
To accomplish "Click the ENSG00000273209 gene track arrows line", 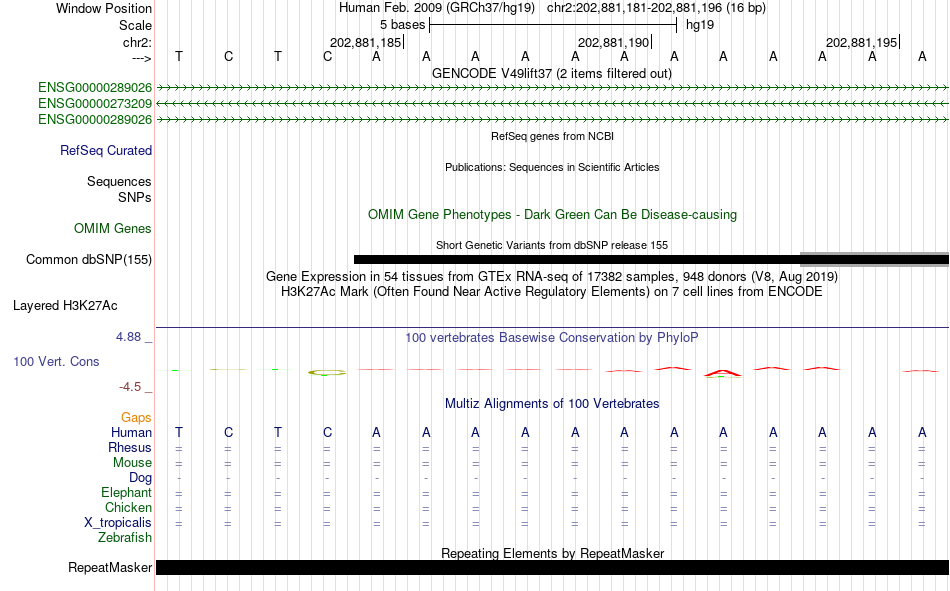I will point(553,104).
